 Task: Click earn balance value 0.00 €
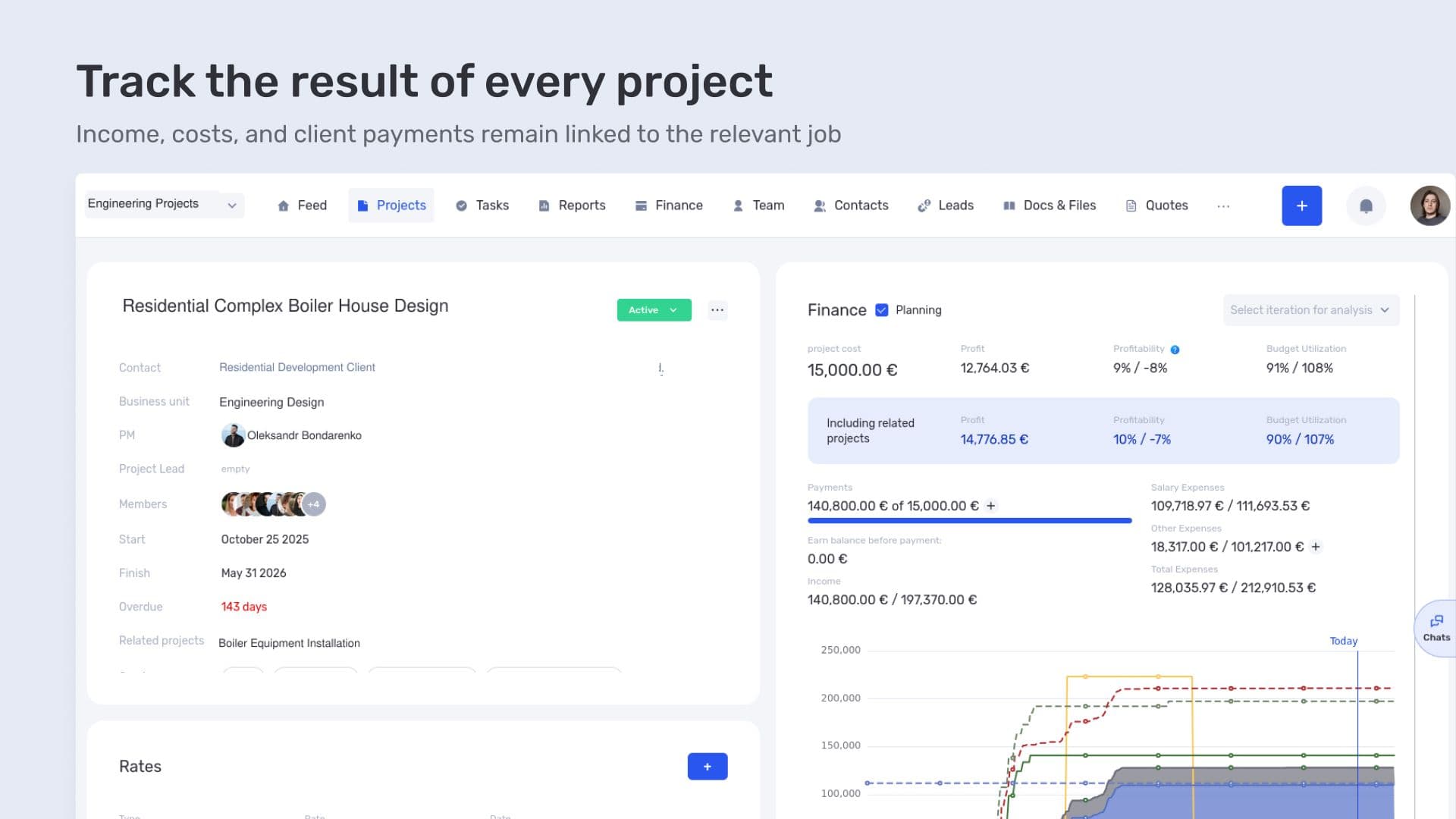[x=827, y=559]
